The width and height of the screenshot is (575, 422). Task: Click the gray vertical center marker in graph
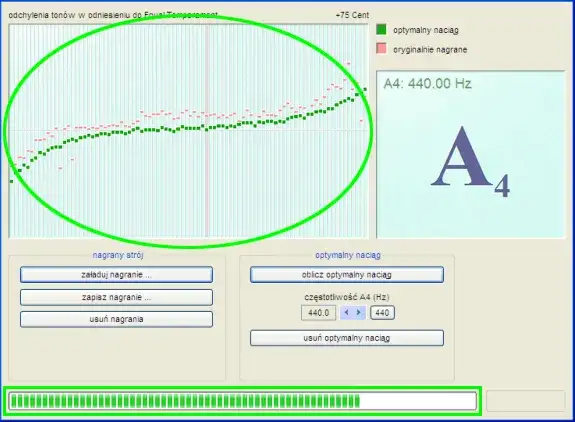[x=207, y=131]
